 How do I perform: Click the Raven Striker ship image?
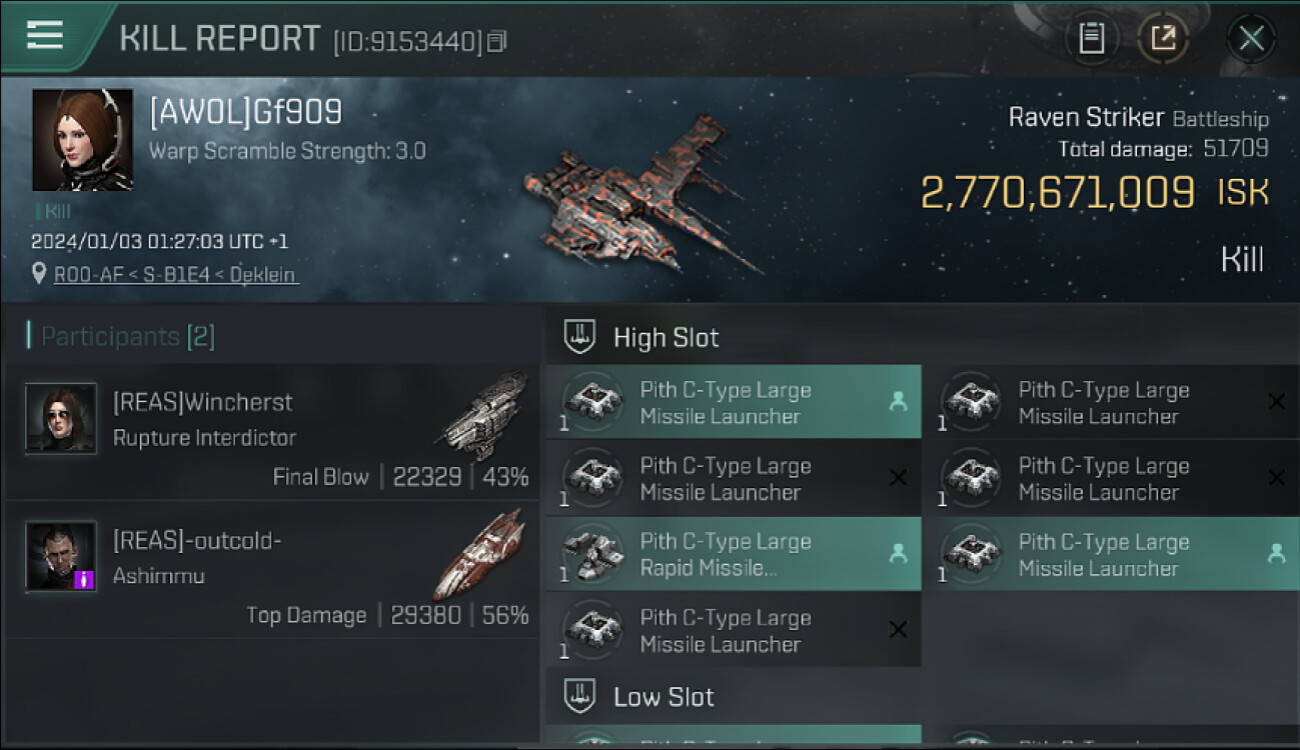point(640,205)
